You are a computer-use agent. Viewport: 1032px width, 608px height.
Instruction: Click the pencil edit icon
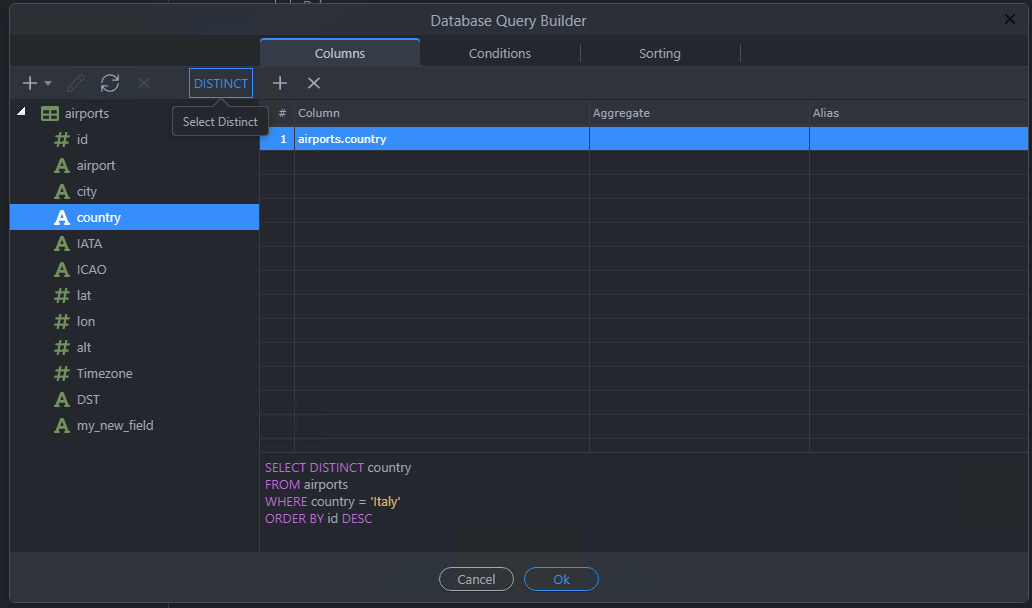point(76,83)
